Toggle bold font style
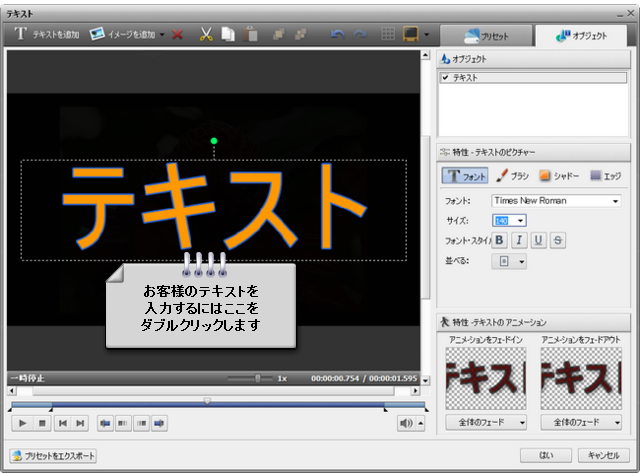 coord(500,240)
